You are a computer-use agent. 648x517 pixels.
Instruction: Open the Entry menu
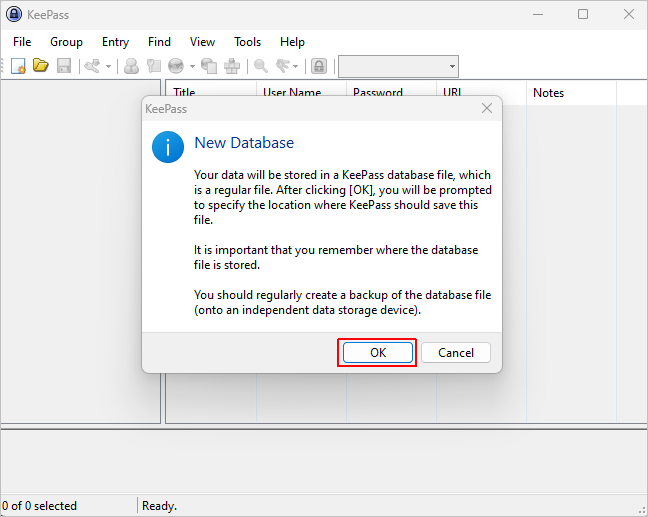coord(115,42)
